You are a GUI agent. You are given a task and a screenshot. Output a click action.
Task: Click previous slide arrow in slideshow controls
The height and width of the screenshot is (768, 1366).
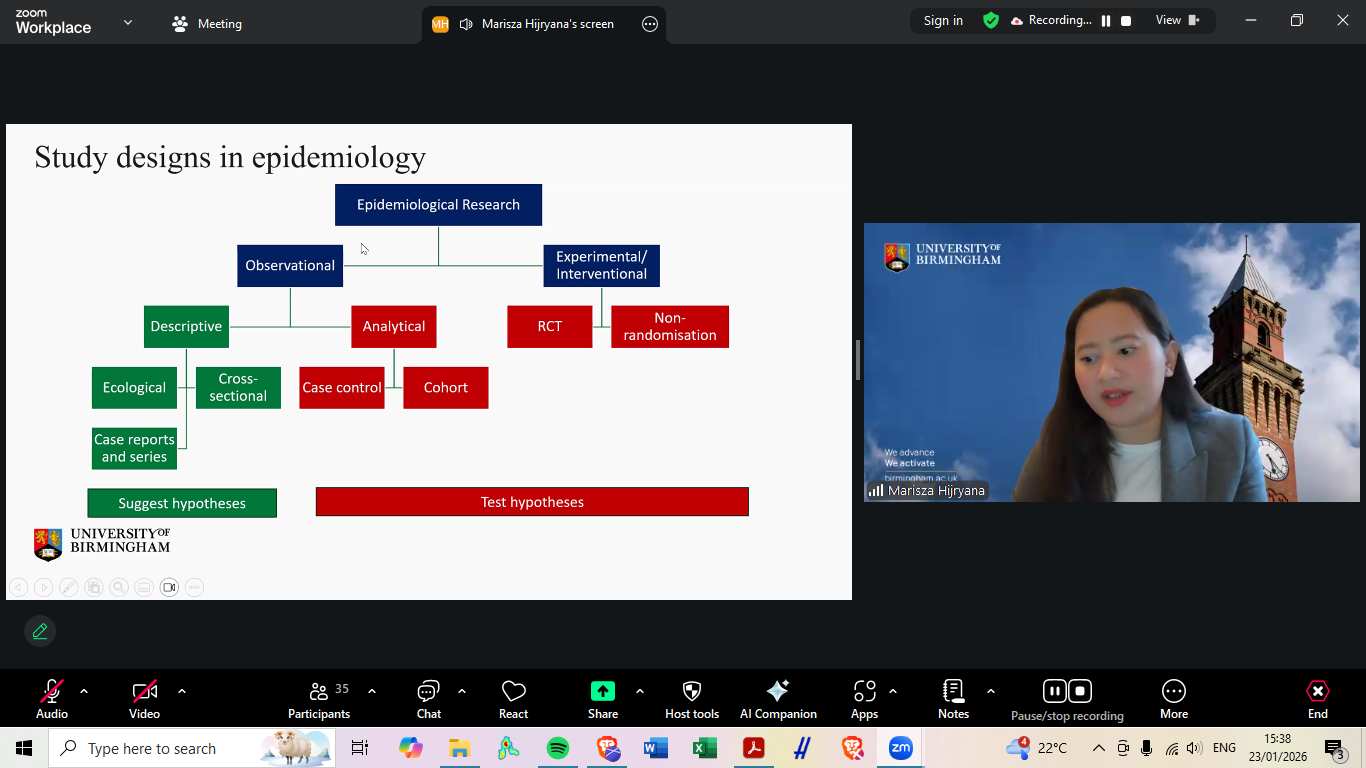pos(18,587)
